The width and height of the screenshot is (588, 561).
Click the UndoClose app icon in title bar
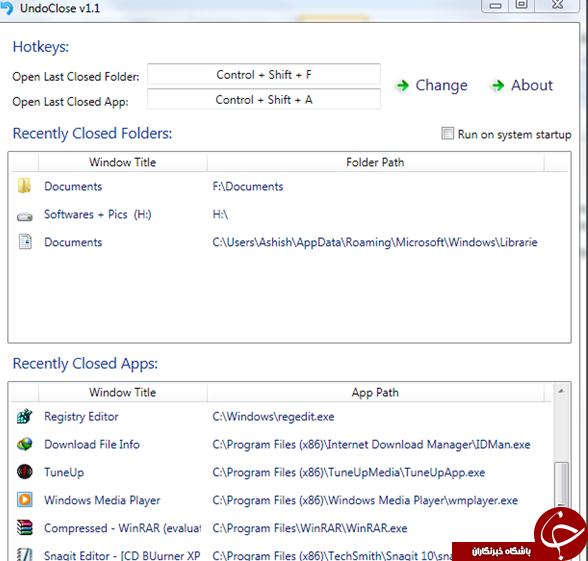tap(7, 8)
